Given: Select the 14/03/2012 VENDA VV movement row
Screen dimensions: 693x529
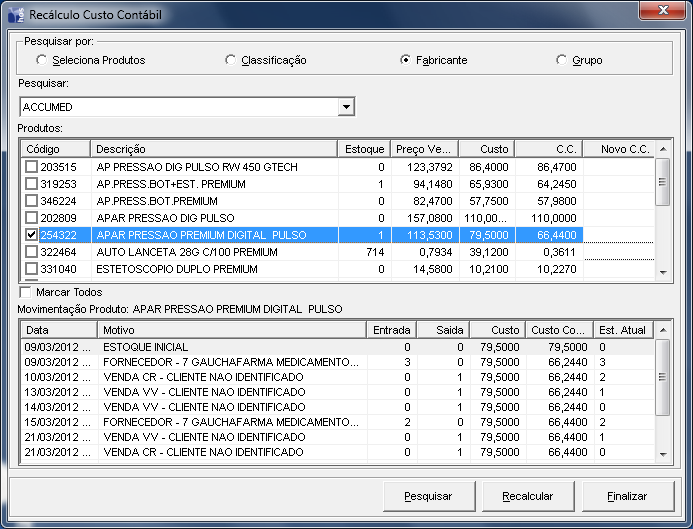Looking at the screenshot, I should coord(338,407).
